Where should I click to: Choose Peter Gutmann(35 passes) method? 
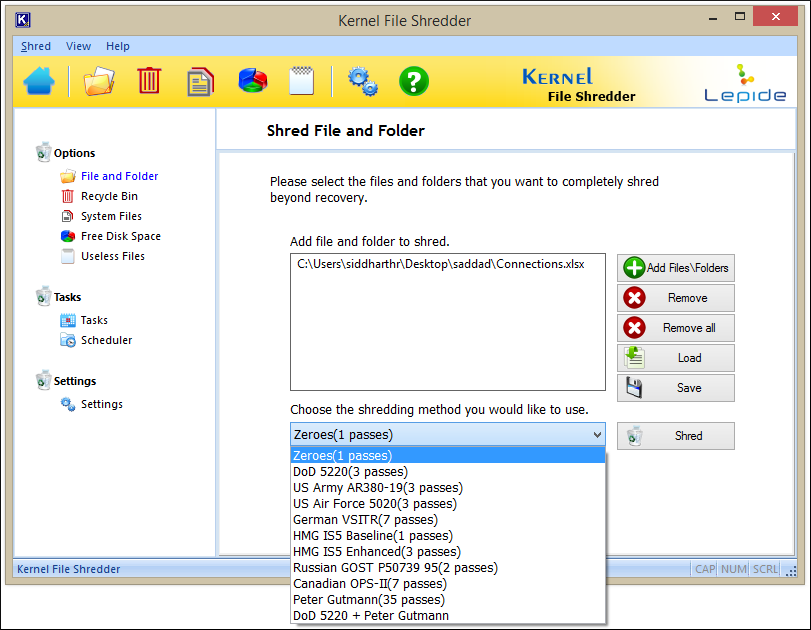[x=448, y=600]
